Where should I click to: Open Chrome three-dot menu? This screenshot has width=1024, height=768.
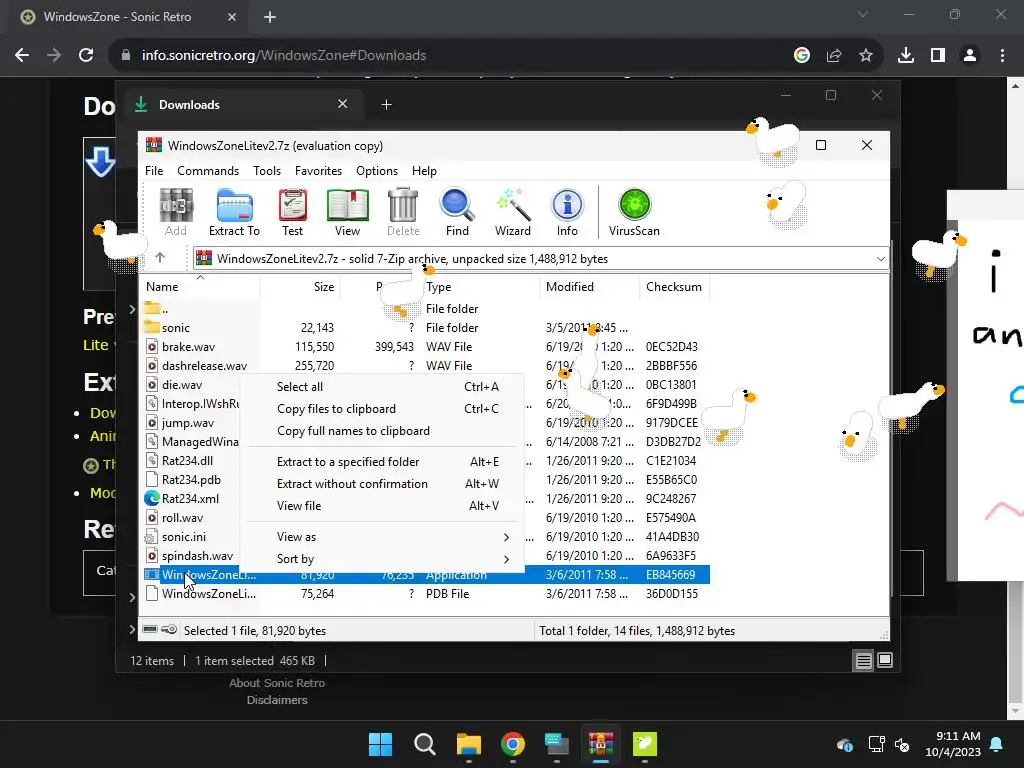(1002, 56)
